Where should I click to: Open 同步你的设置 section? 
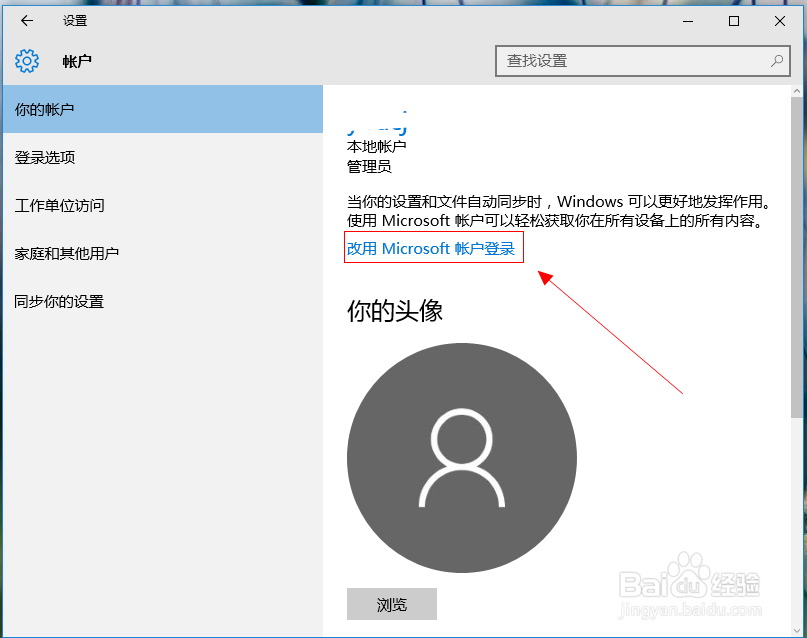click(x=163, y=301)
